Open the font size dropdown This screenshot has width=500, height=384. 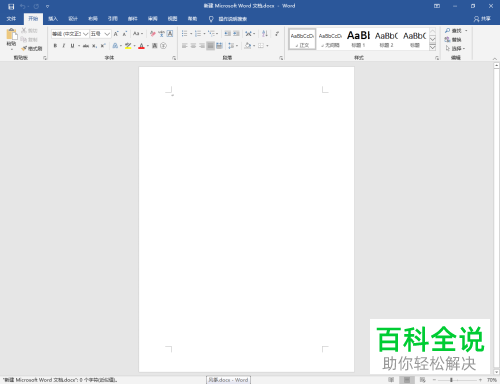107,34
